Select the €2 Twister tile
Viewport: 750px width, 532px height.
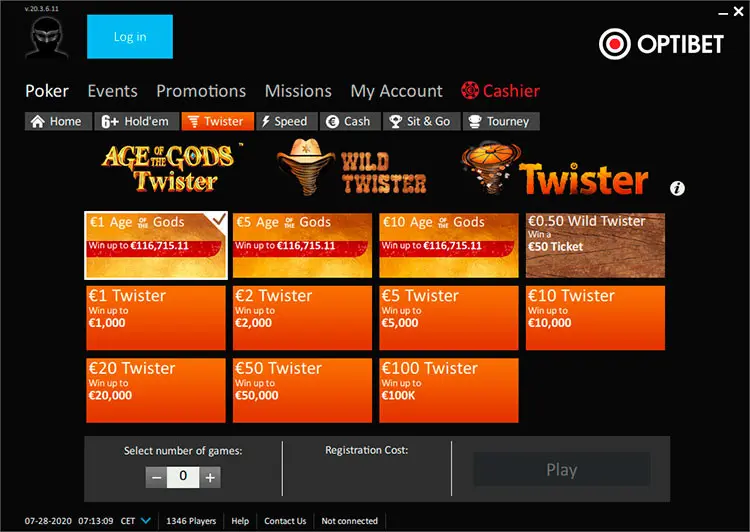coord(302,318)
